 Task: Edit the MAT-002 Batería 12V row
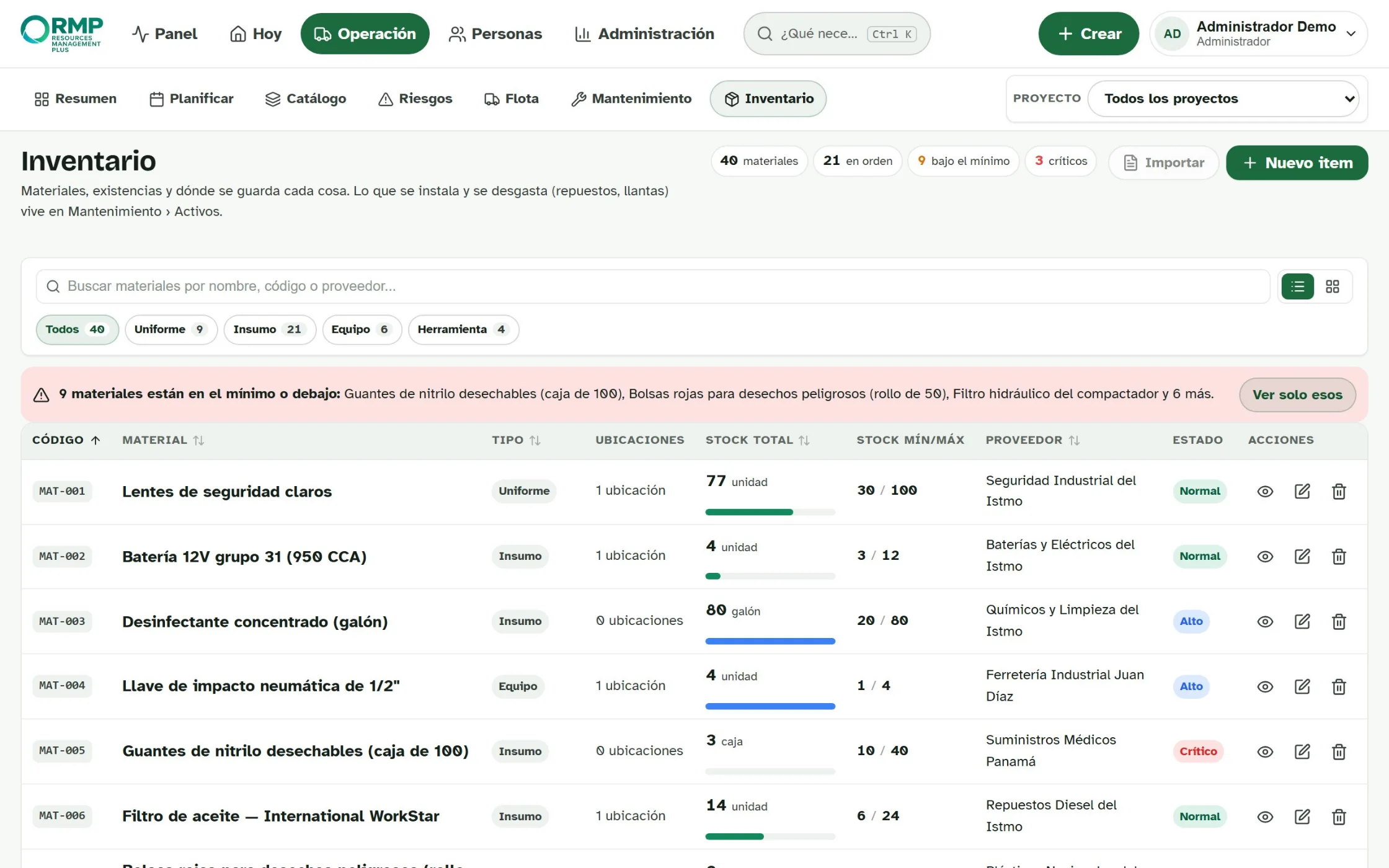coord(1302,556)
